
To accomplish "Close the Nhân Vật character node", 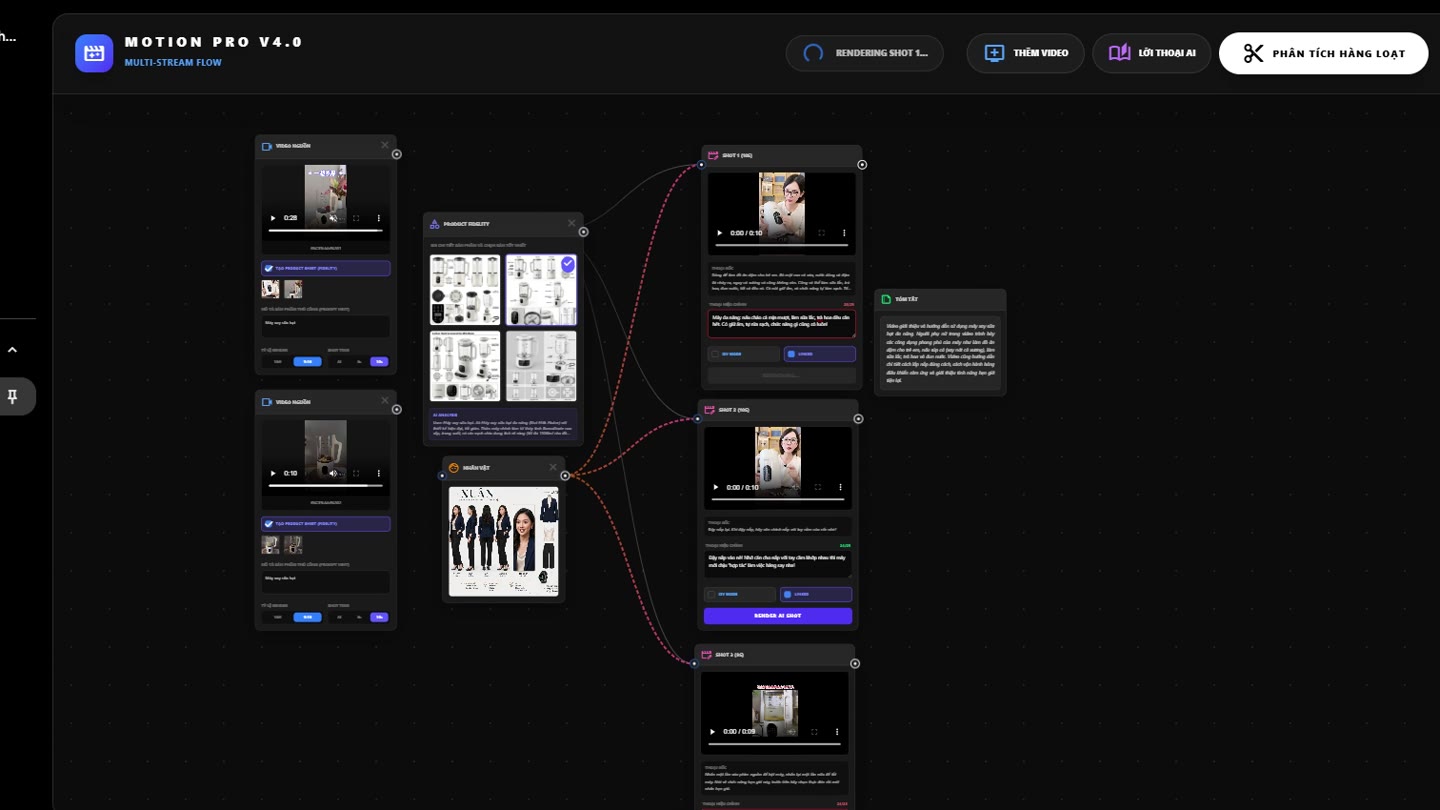I will click(553, 467).
